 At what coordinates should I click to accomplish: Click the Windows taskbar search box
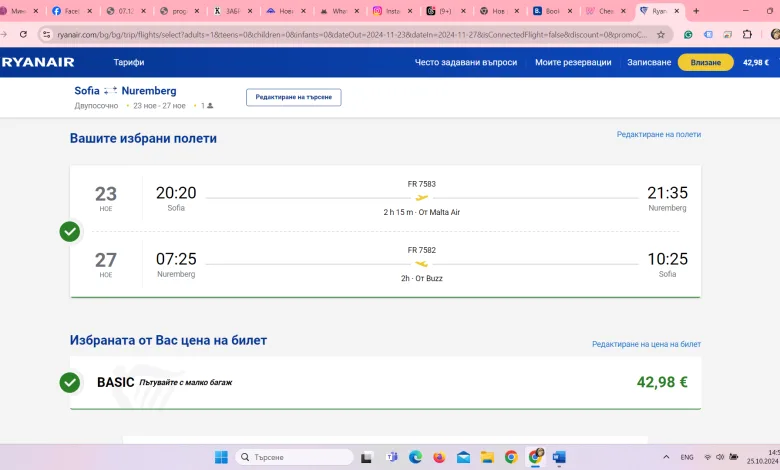tap(294, 457)
